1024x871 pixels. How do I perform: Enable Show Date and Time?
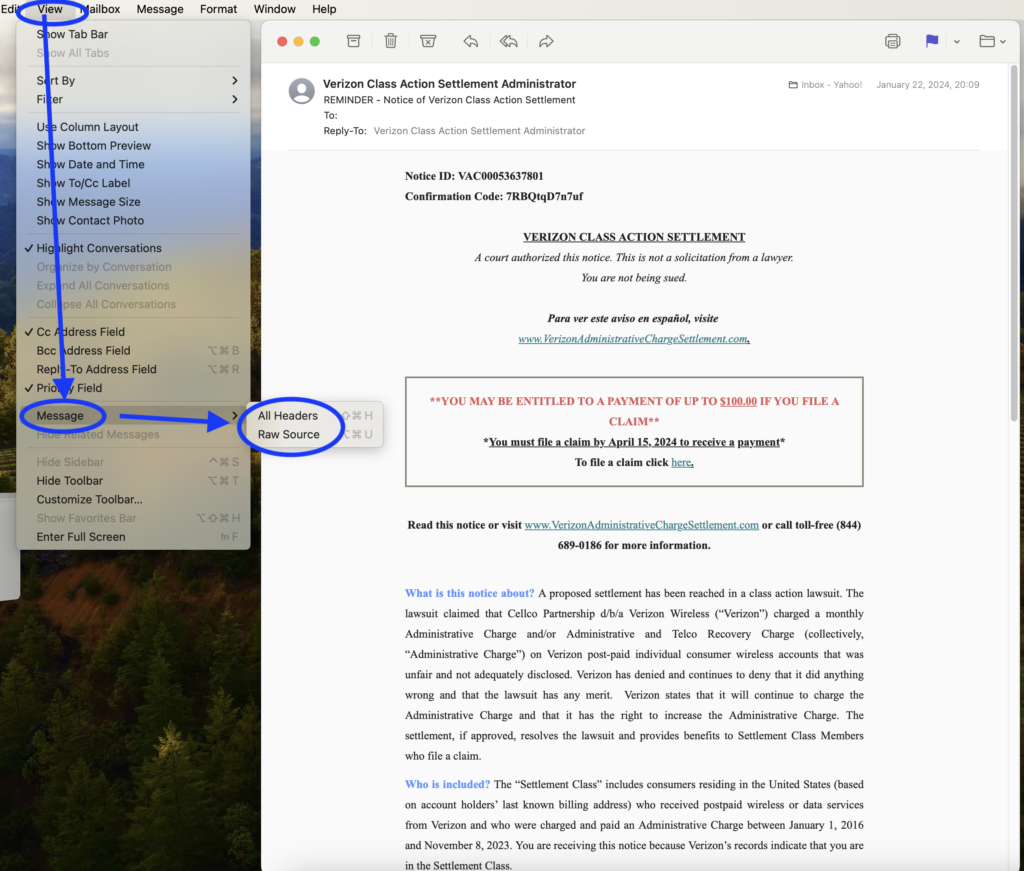click(x=133, y=165)
